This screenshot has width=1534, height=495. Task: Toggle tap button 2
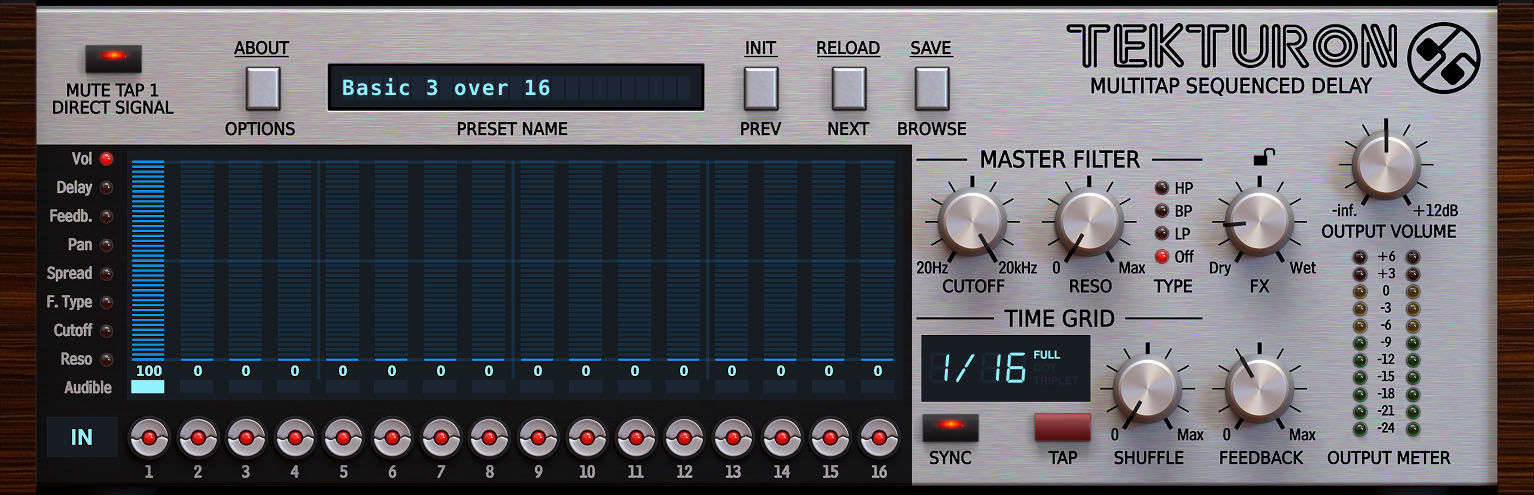(197, 438)
